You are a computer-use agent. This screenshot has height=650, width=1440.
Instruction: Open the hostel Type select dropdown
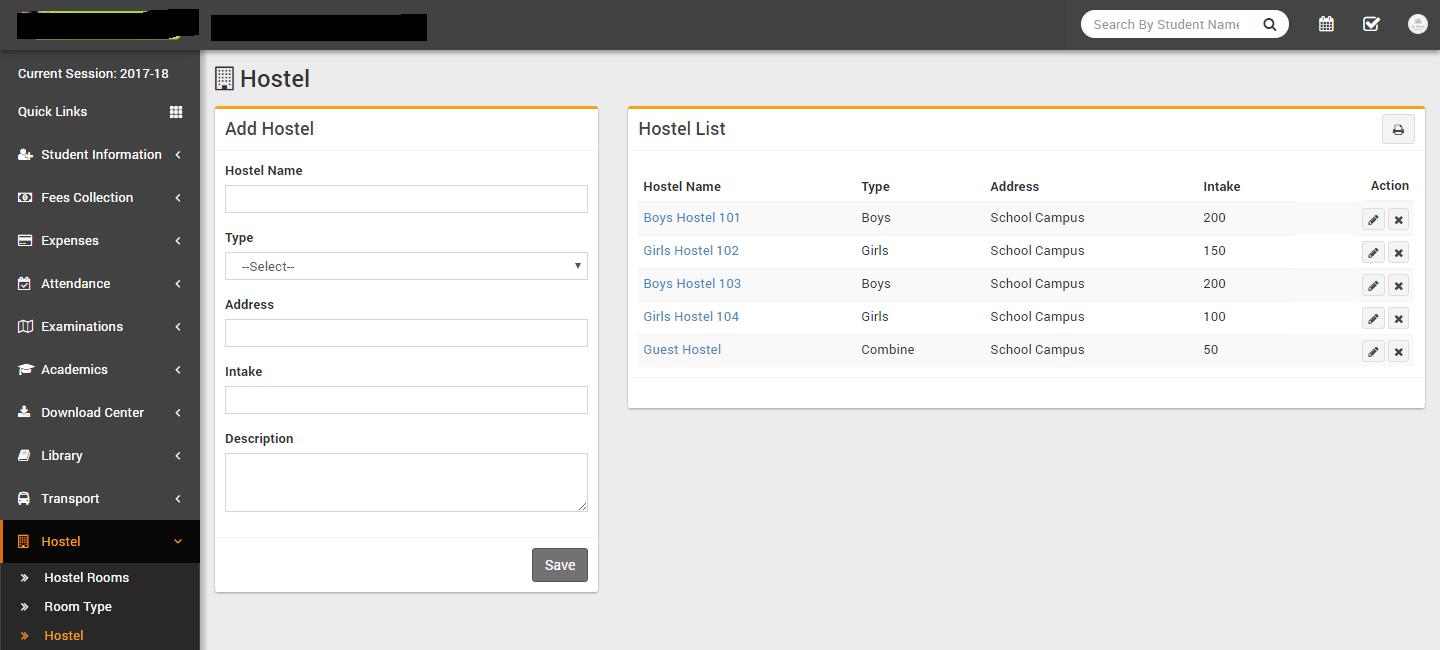[x=406, y=266]
